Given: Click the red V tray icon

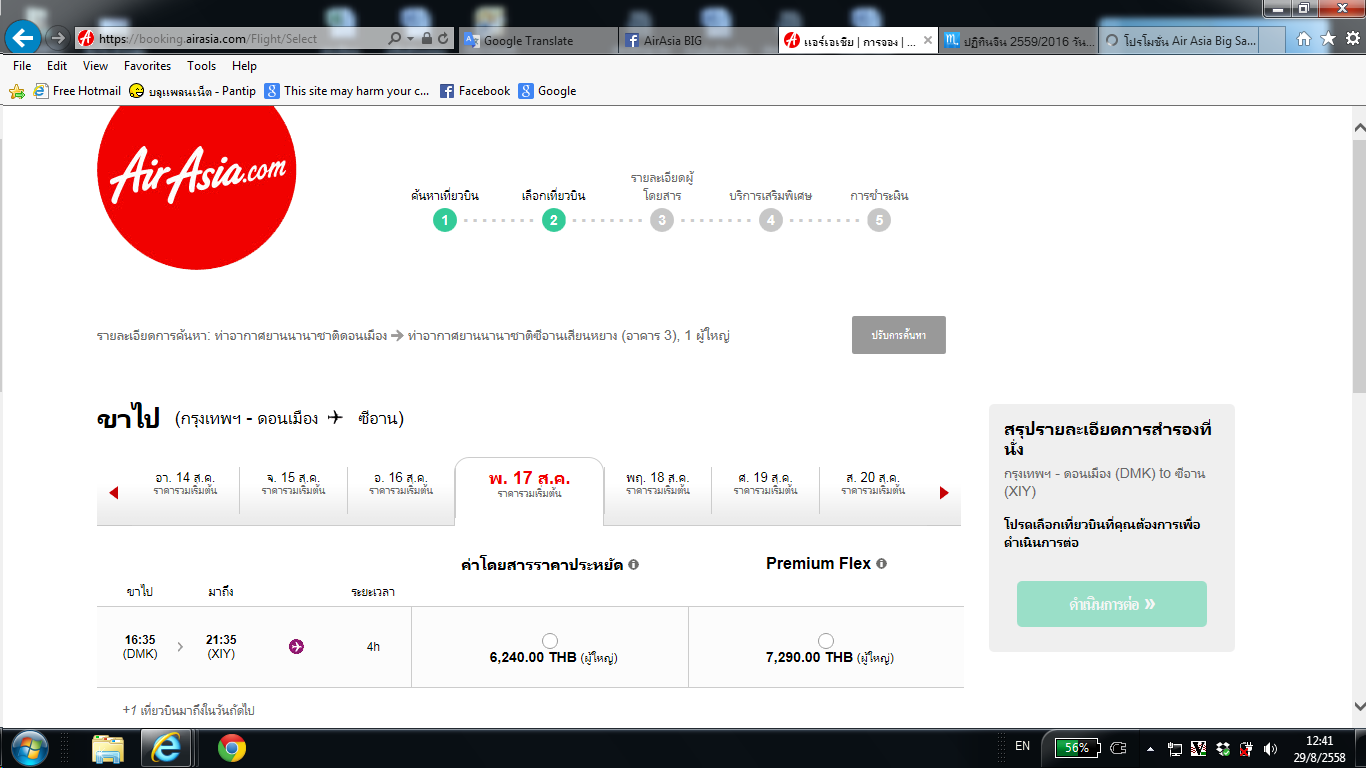Looking at the screenshot, I should [1199, 748].
